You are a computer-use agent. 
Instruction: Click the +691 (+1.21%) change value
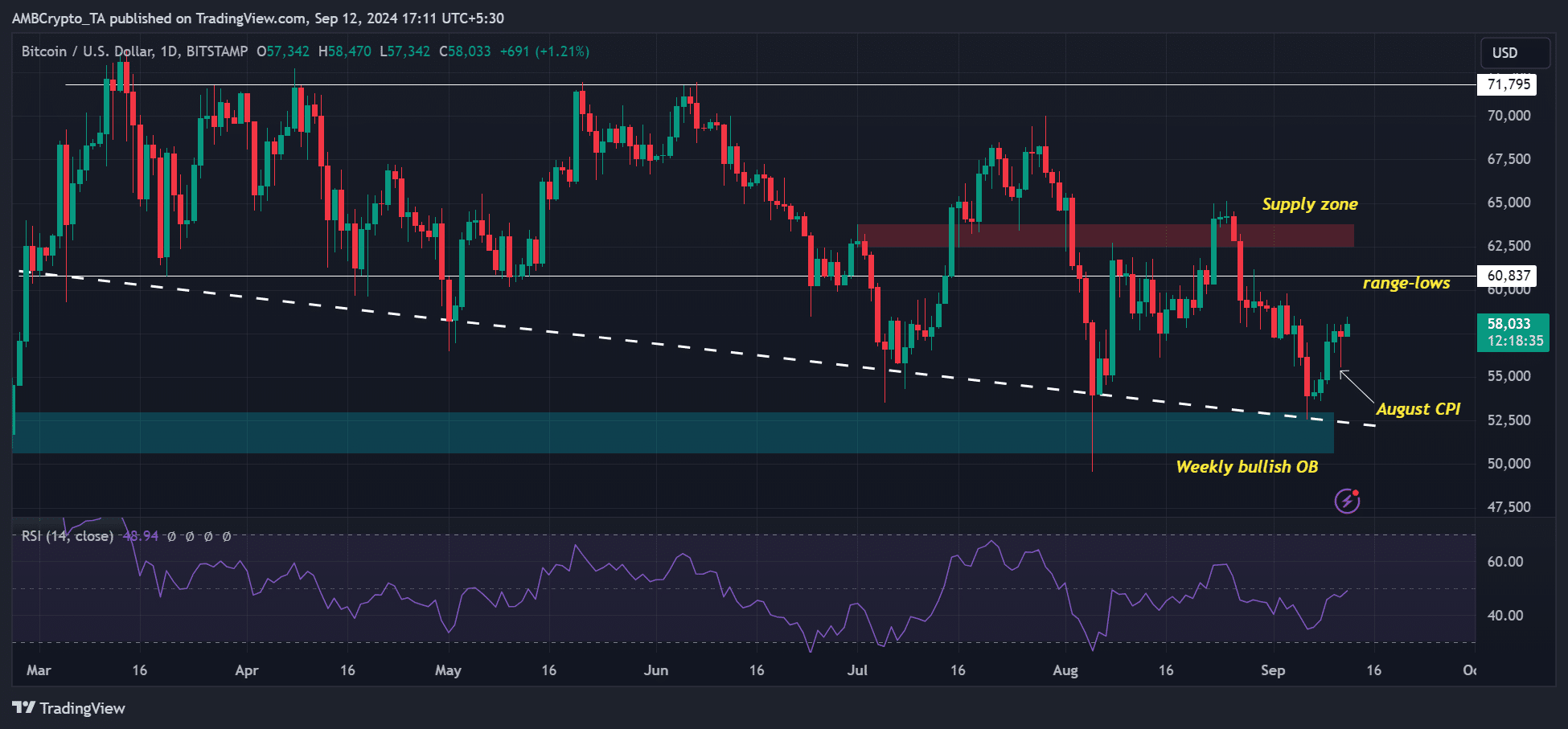tap(544, 51)
